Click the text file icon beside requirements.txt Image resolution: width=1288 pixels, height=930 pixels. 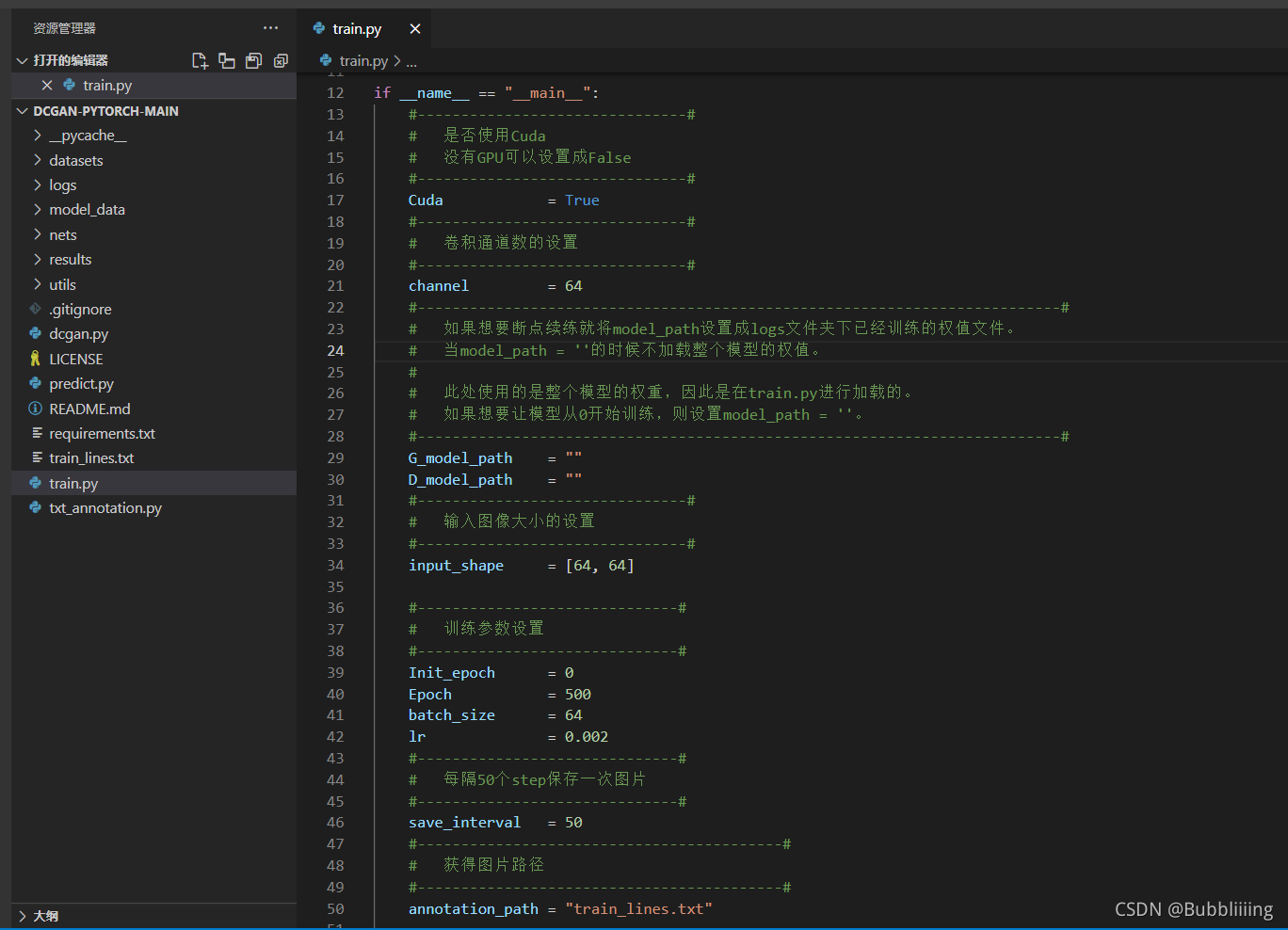[x=37, y=433]
